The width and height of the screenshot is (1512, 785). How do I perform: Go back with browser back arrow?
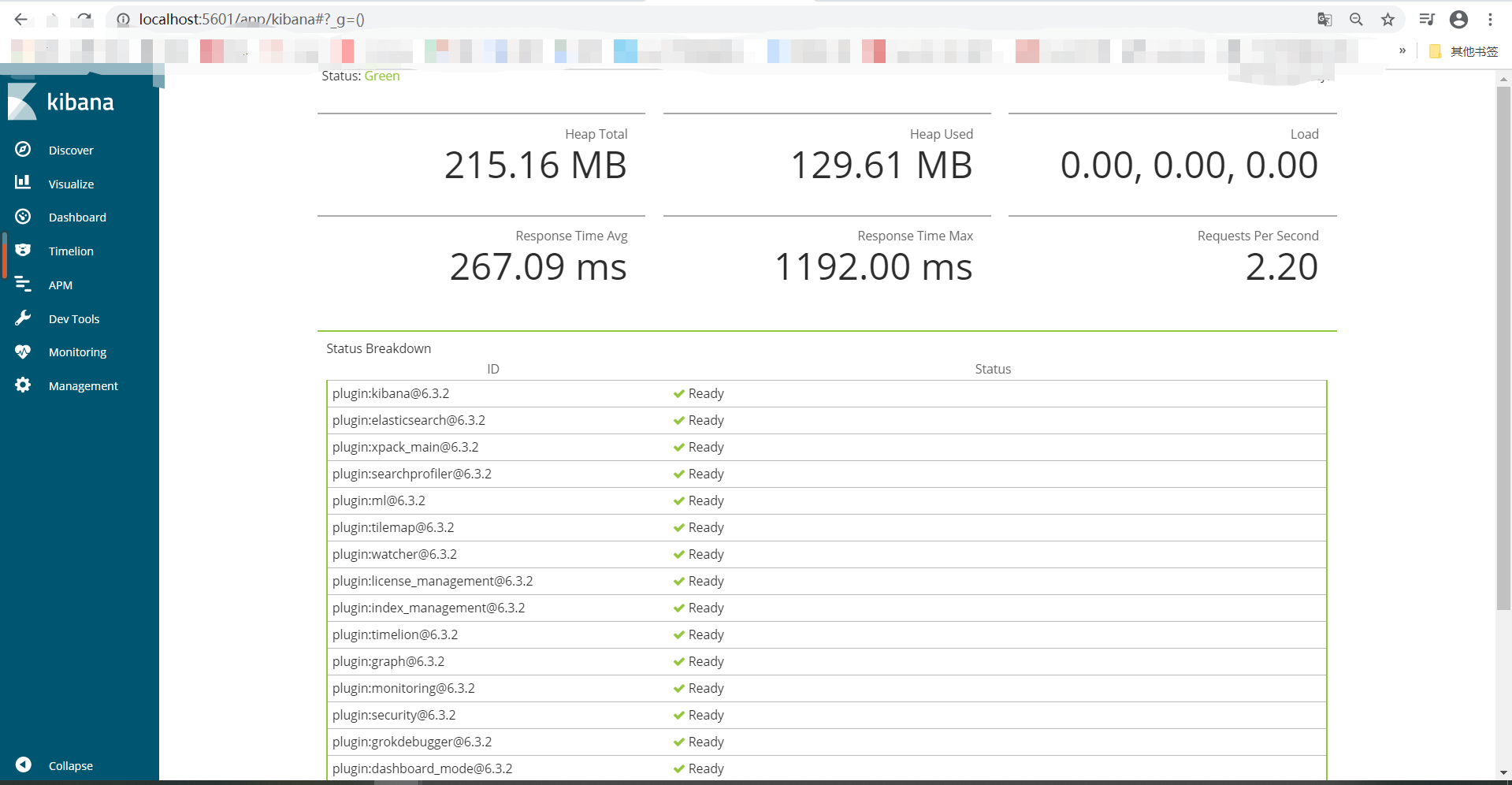click(21, 19)
